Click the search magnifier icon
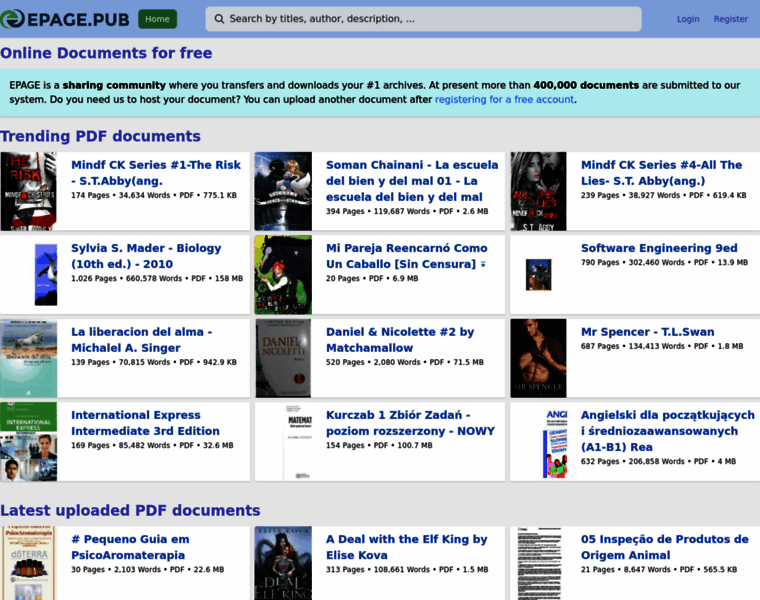Viewport: 760px width, 600px height. (219, 19)
